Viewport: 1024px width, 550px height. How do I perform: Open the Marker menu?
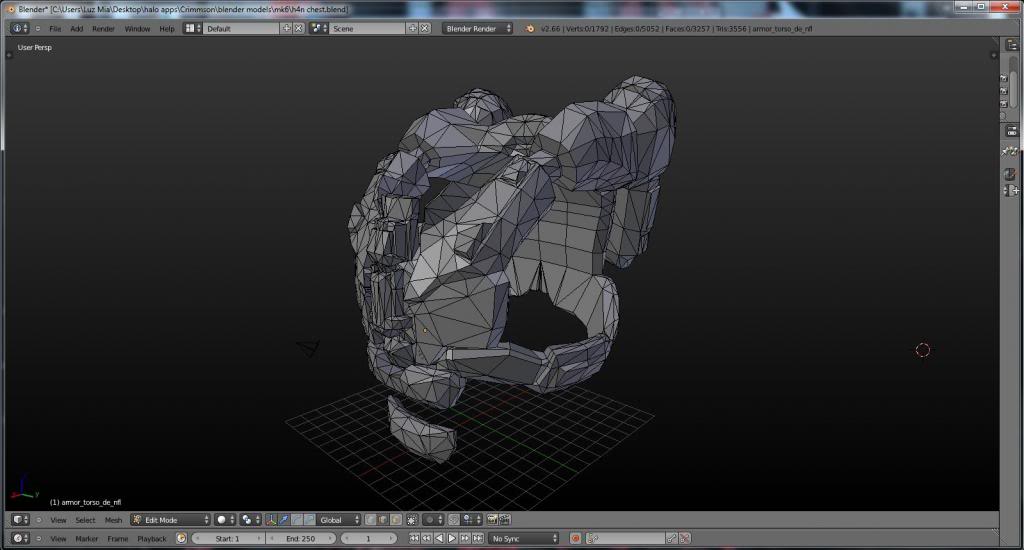click(x=86, y=539)
